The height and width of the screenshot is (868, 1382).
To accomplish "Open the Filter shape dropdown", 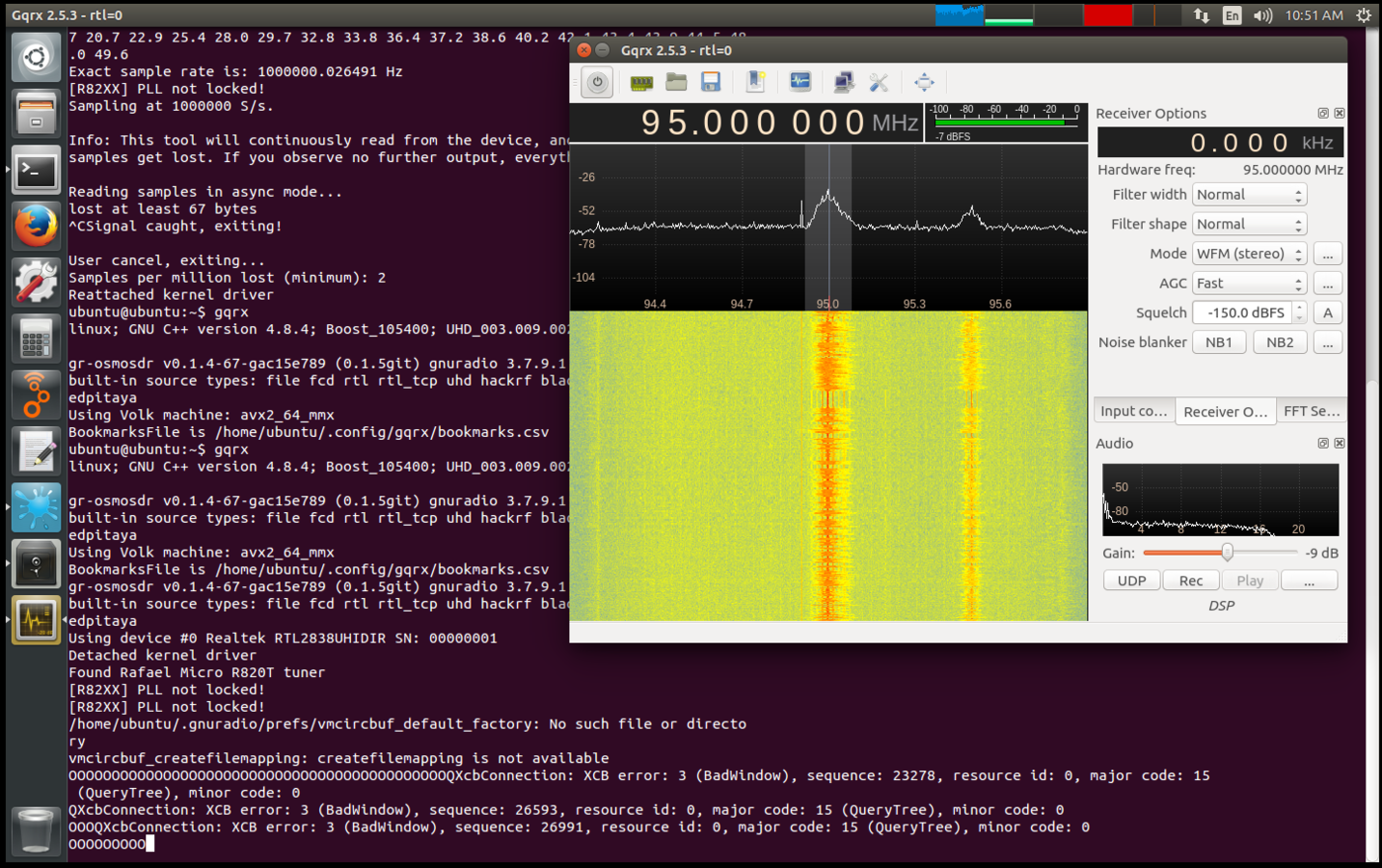I will pos(1249,225).
